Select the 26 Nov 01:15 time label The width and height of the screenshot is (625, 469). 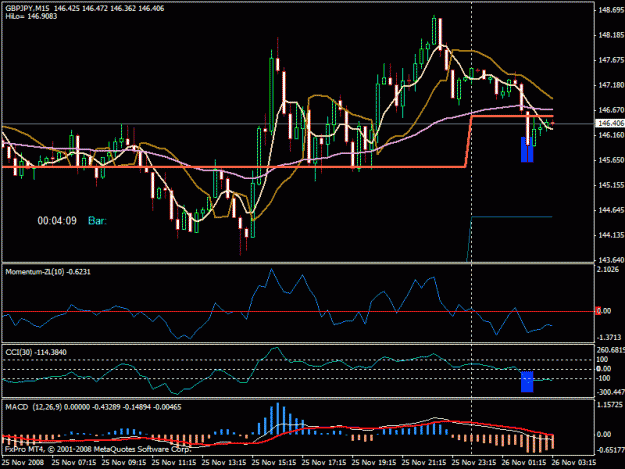(x=524, y=463)
